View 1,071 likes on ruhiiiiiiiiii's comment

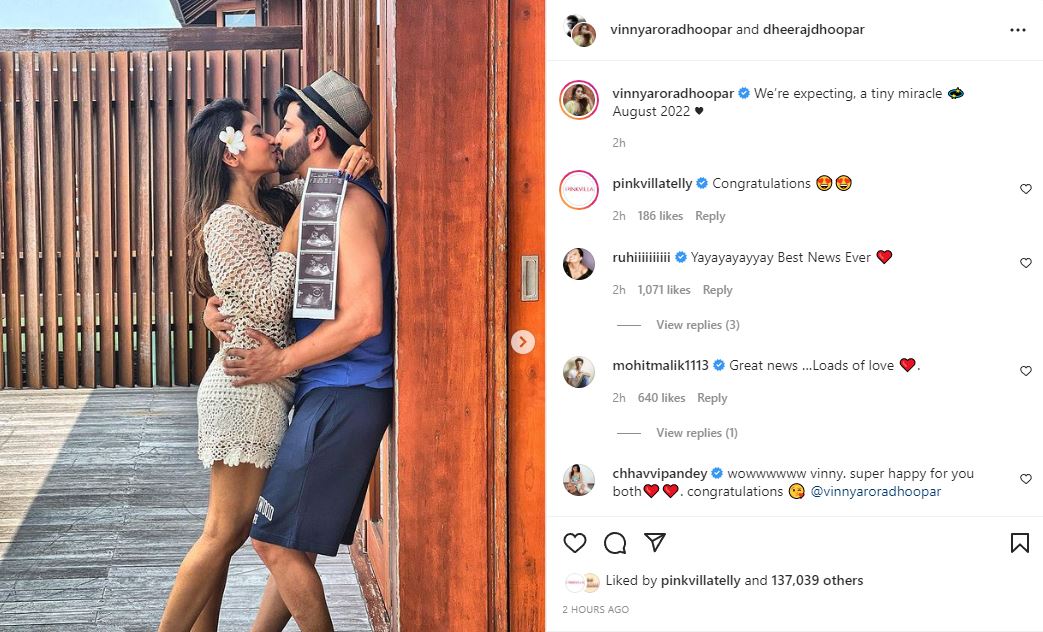tap(664, 289)
